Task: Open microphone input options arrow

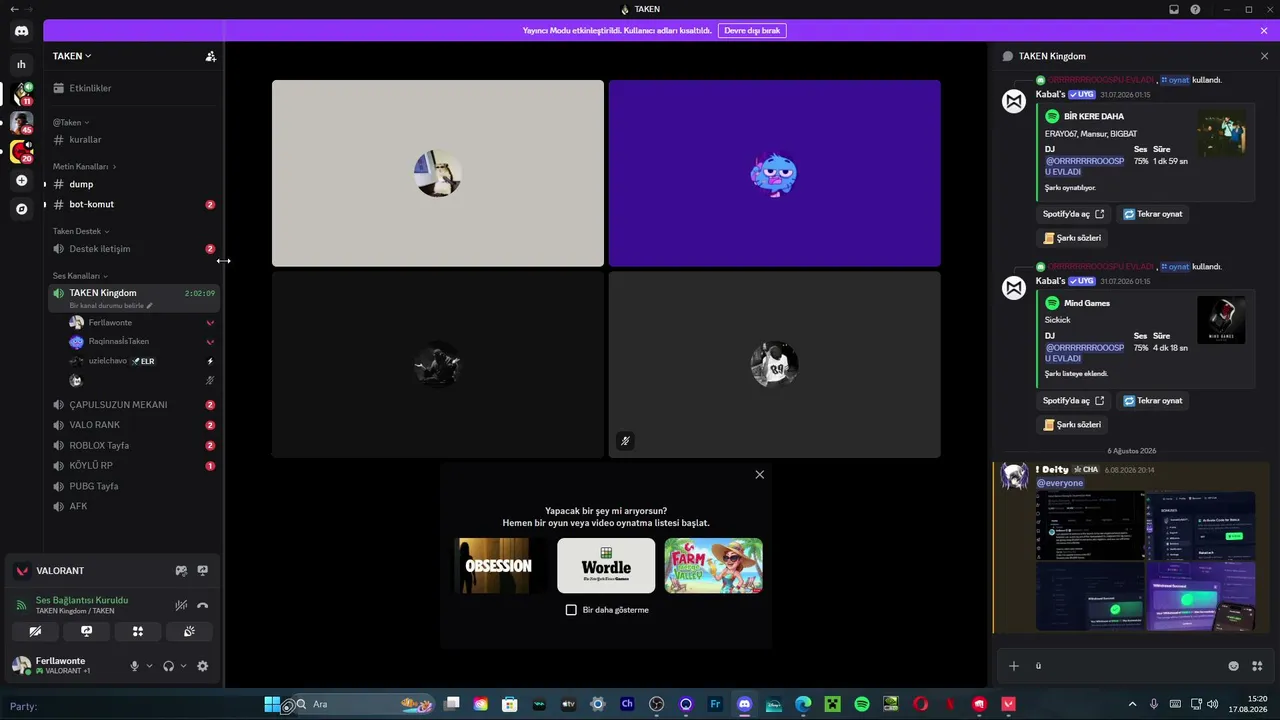Action: tap(149, 666)
